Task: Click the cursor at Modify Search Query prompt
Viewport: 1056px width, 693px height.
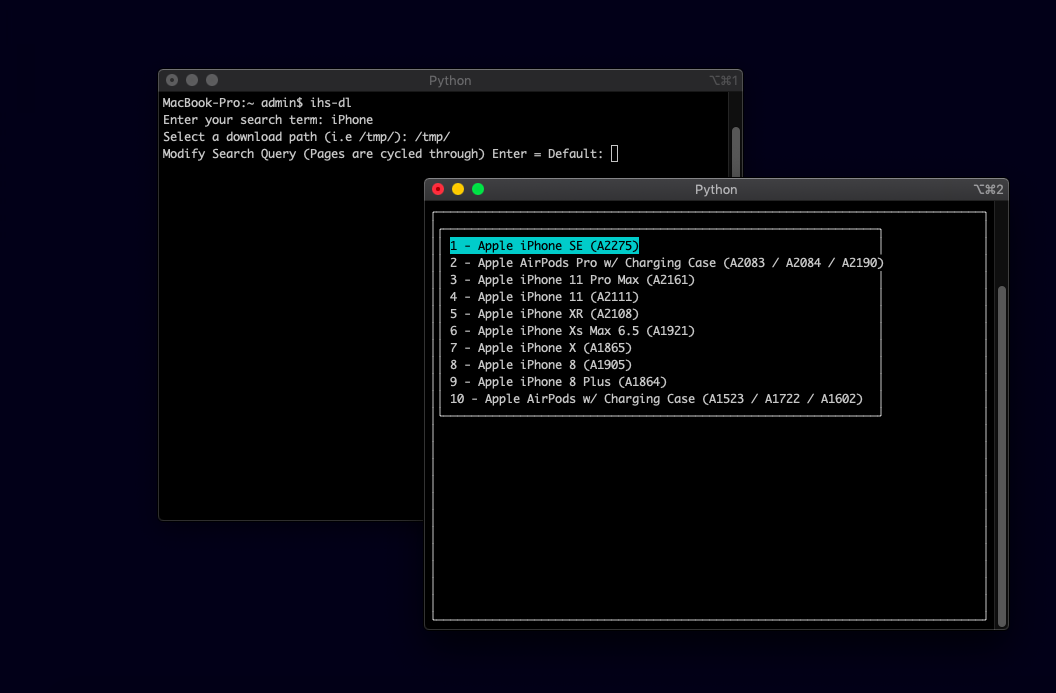Action: click(x=614, y=154)
